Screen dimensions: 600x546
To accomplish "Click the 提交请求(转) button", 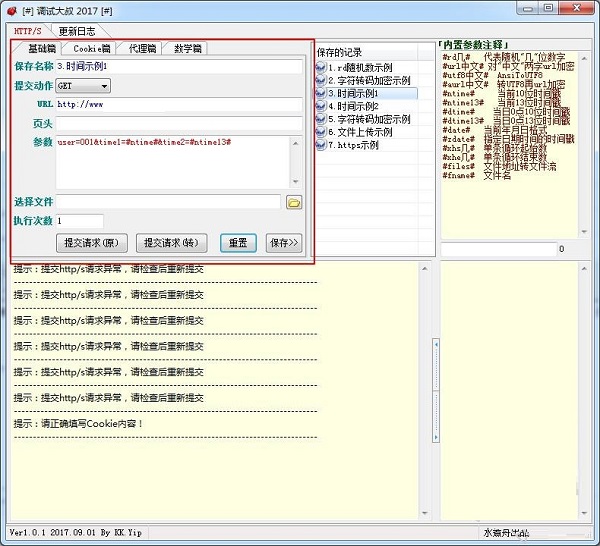I will pyautogui.click(x=173, y=243).
